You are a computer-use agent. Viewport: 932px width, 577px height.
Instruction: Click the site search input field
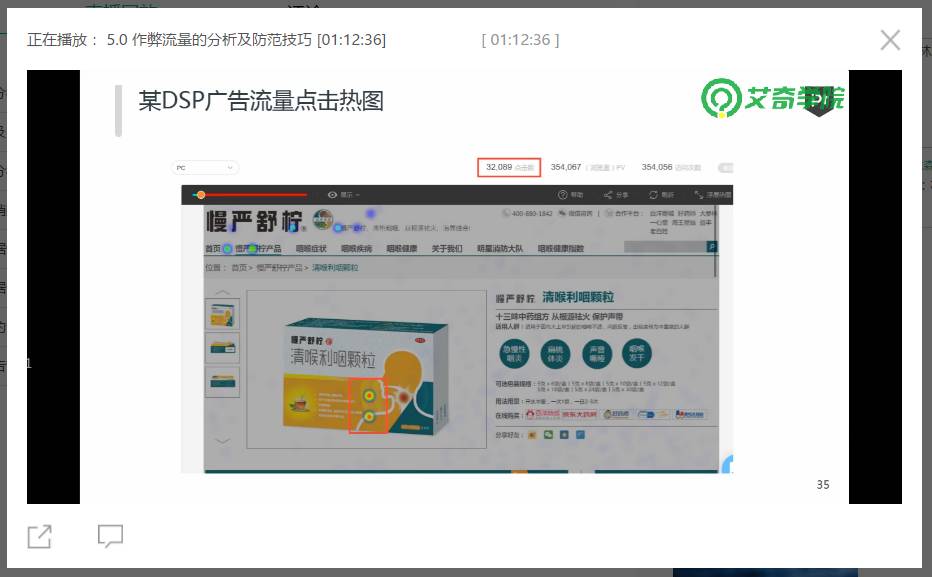[x=665, y=247]
